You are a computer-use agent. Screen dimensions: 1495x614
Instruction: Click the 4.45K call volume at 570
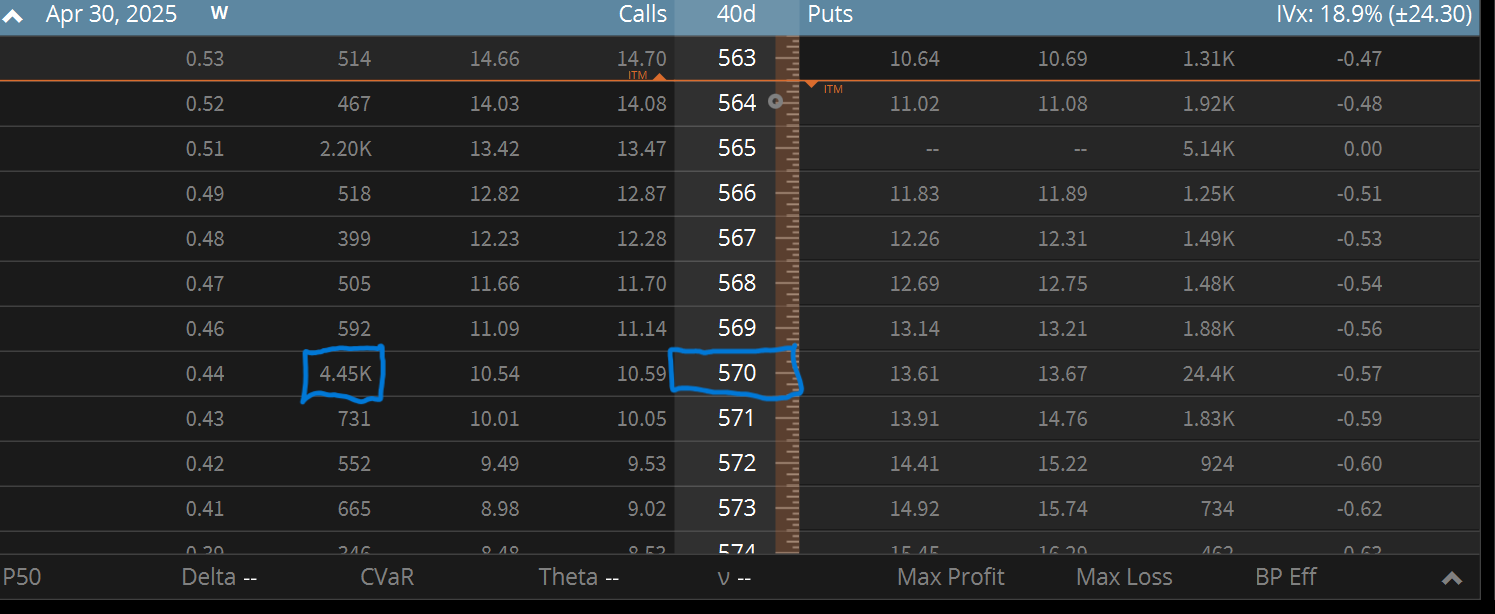[344, 374]
